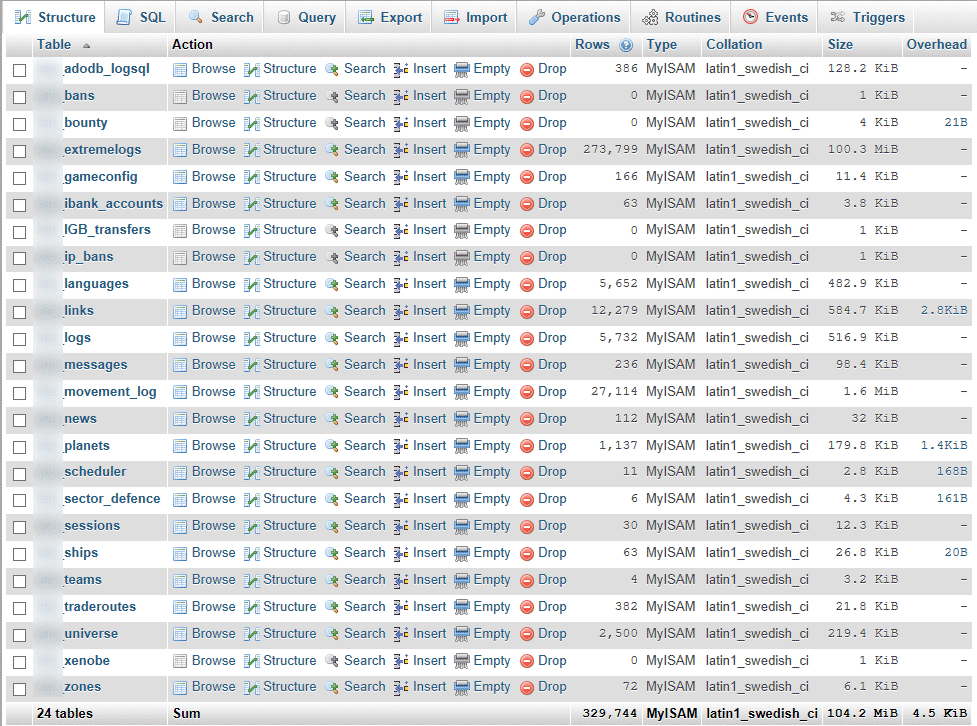
Task: Open the gameconfig table link
Action: (100, 176)
